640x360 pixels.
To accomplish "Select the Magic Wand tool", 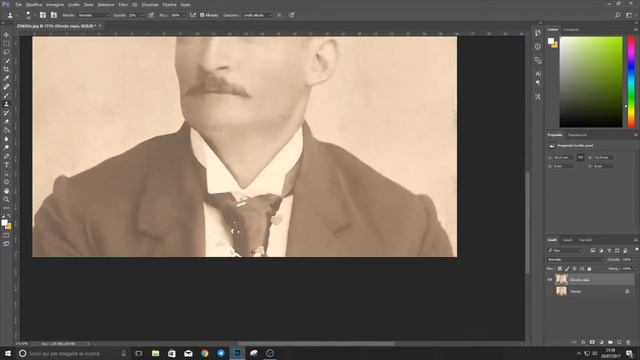I will point(6,60).
